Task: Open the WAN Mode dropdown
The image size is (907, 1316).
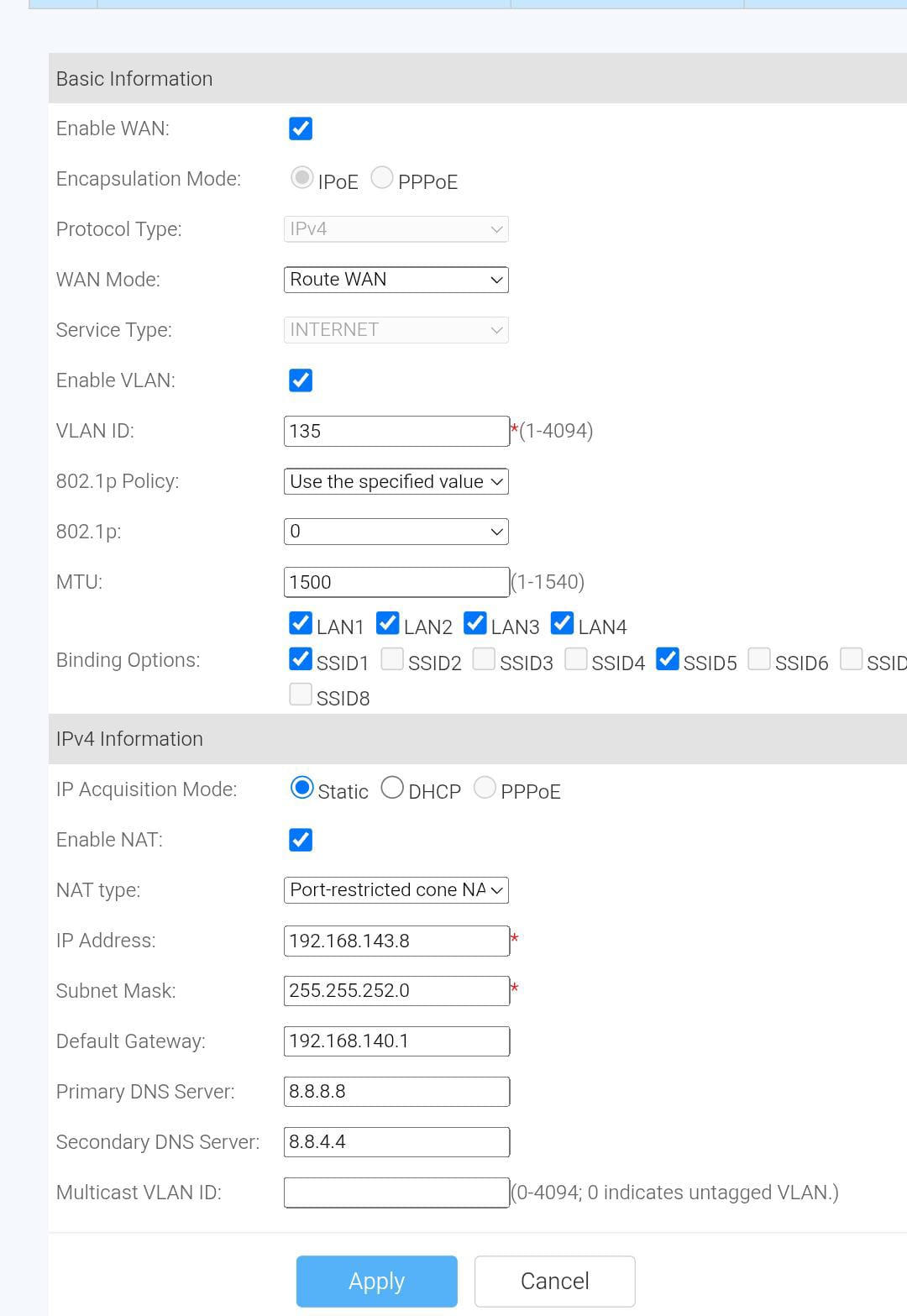Action: (396, 280)
